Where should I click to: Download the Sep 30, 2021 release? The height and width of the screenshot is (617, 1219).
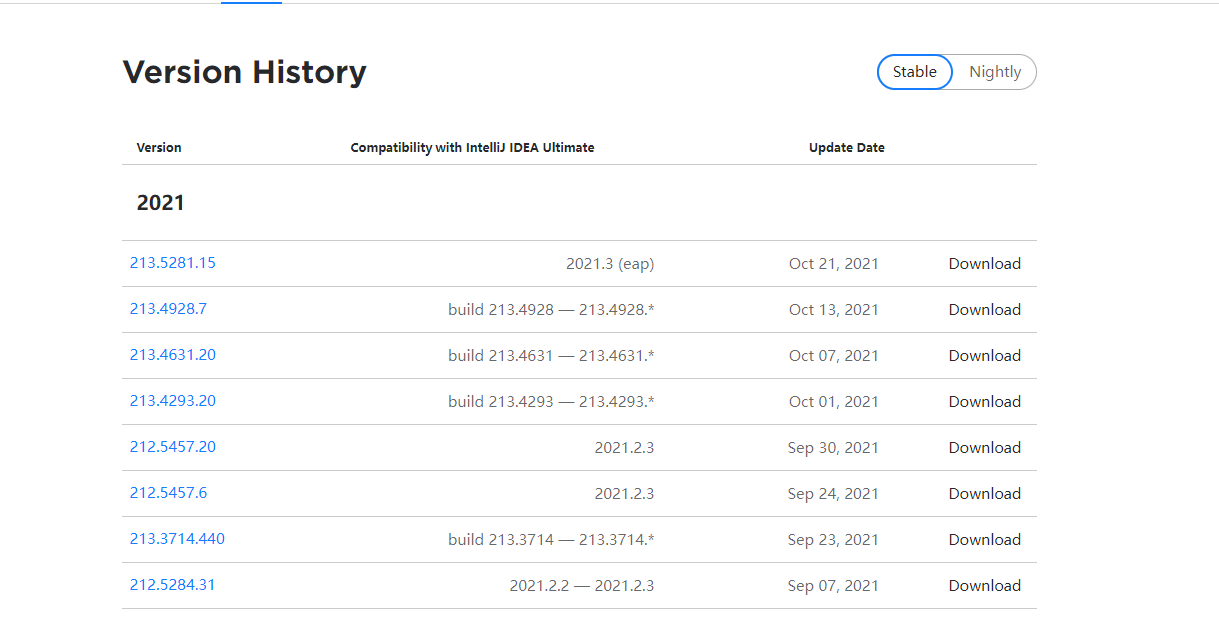(984, 447)
